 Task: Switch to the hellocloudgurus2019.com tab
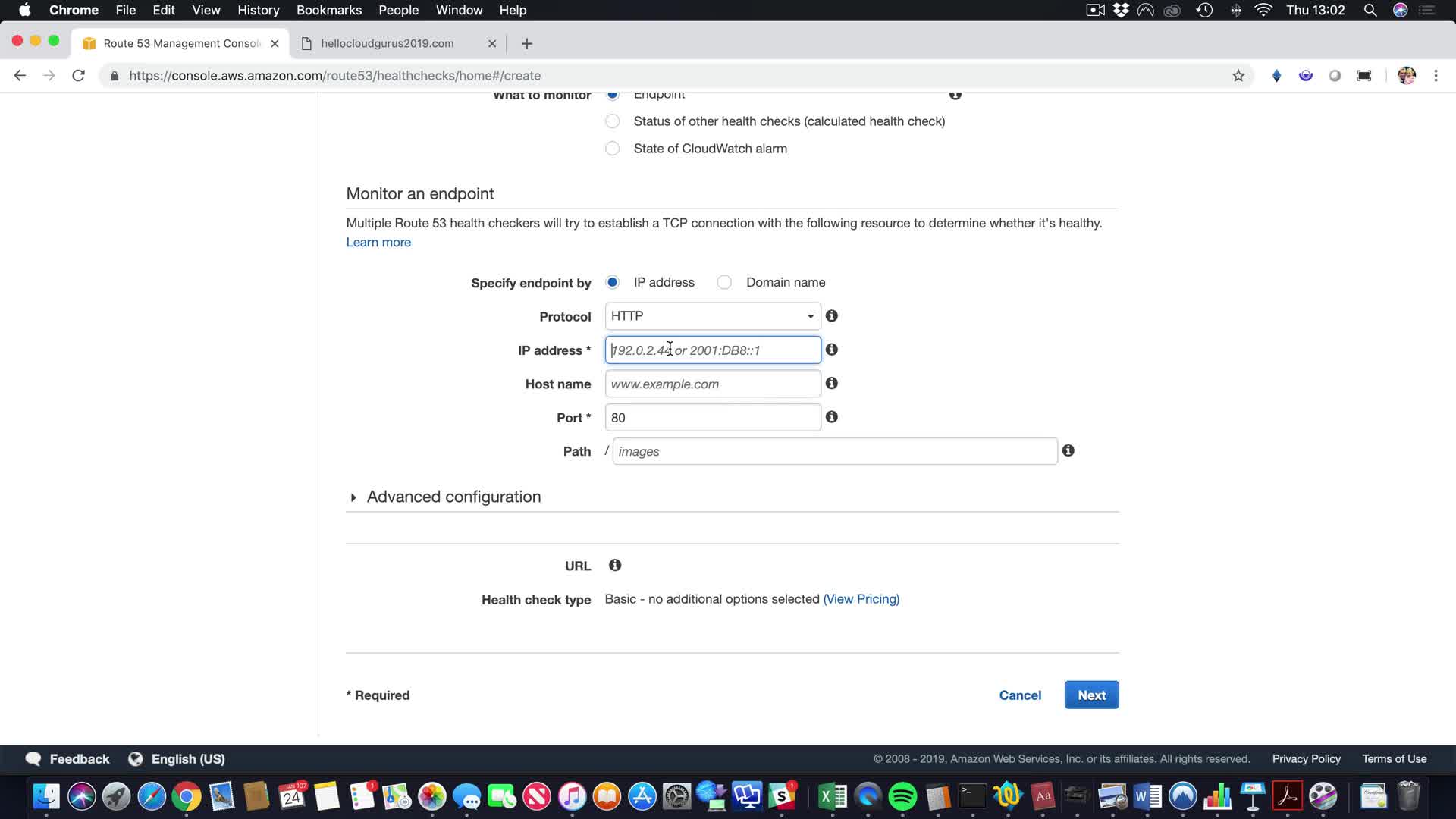[388, 44]
